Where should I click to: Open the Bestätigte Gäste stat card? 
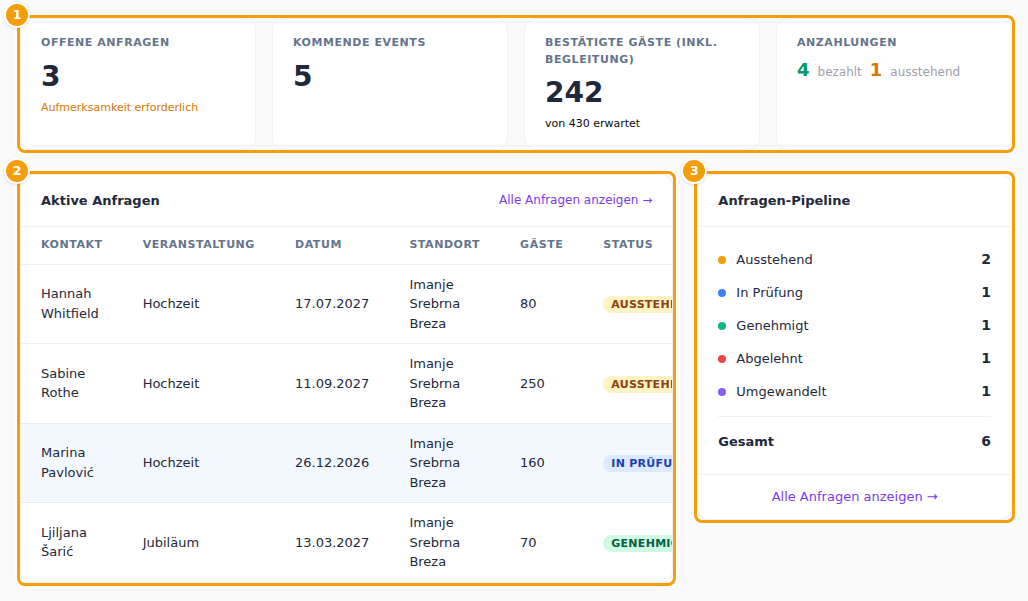click(642, 84)
